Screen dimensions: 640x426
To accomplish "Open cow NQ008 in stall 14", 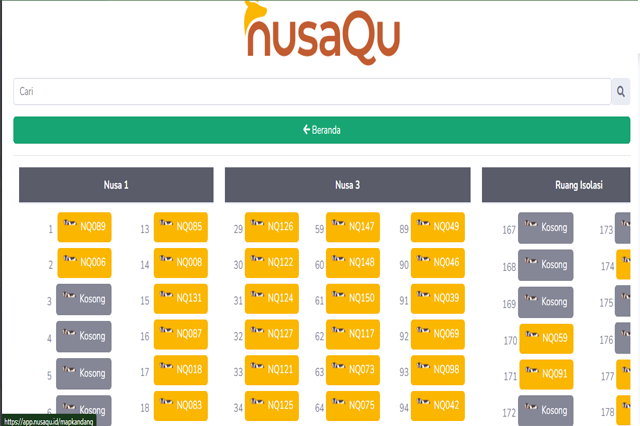I will 181,263.
